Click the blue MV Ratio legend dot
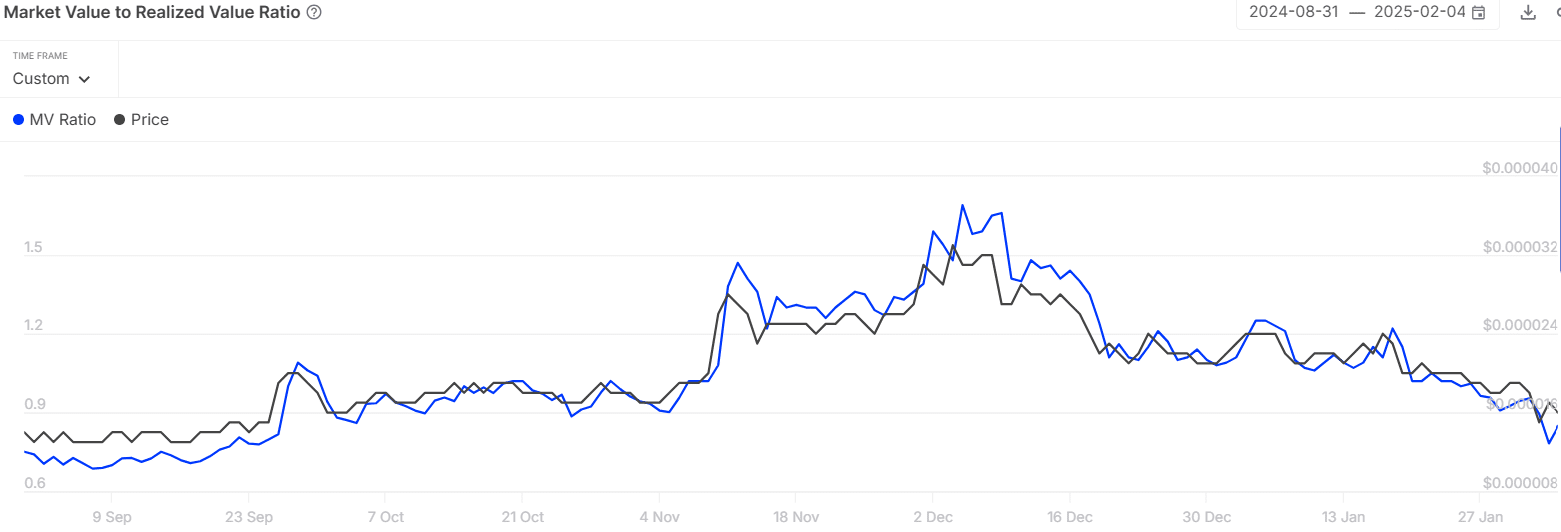Viewport: 1561px width, 532px height. point(19,120)
